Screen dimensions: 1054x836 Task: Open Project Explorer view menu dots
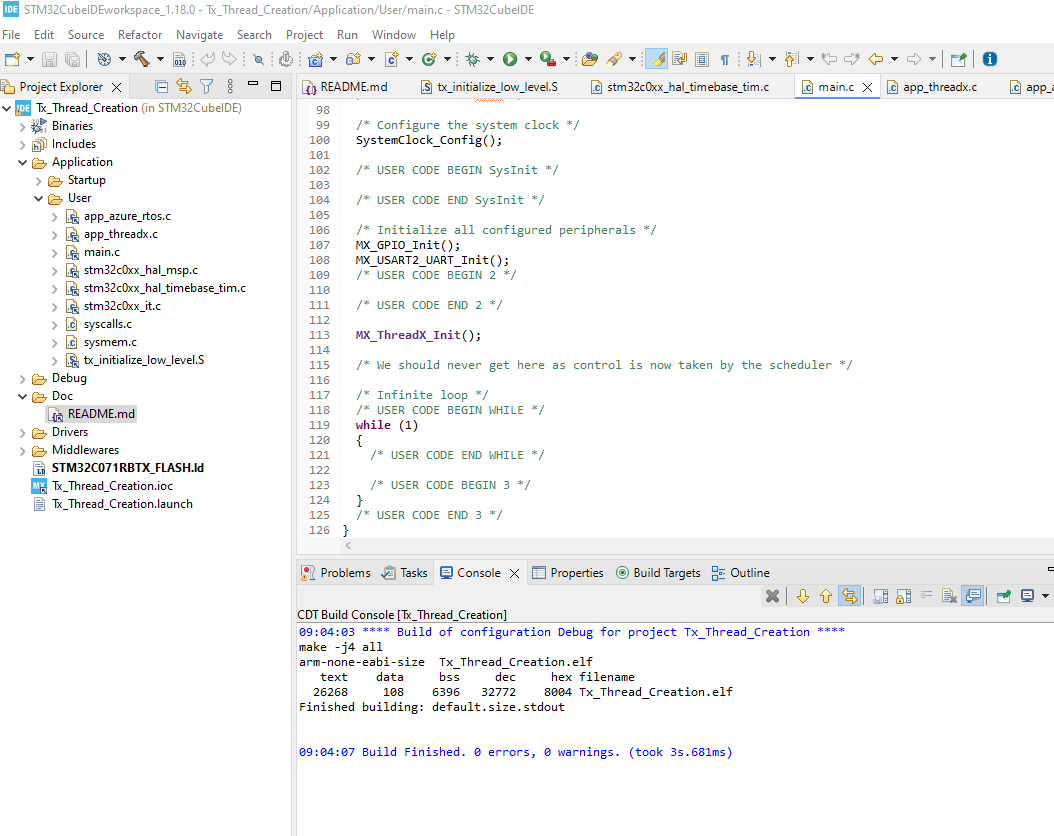pos(230,86)
